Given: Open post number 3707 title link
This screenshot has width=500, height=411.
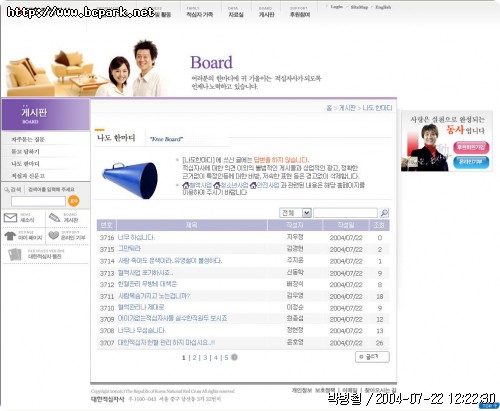Looking at the screenshot, I should tap(166, 342).
